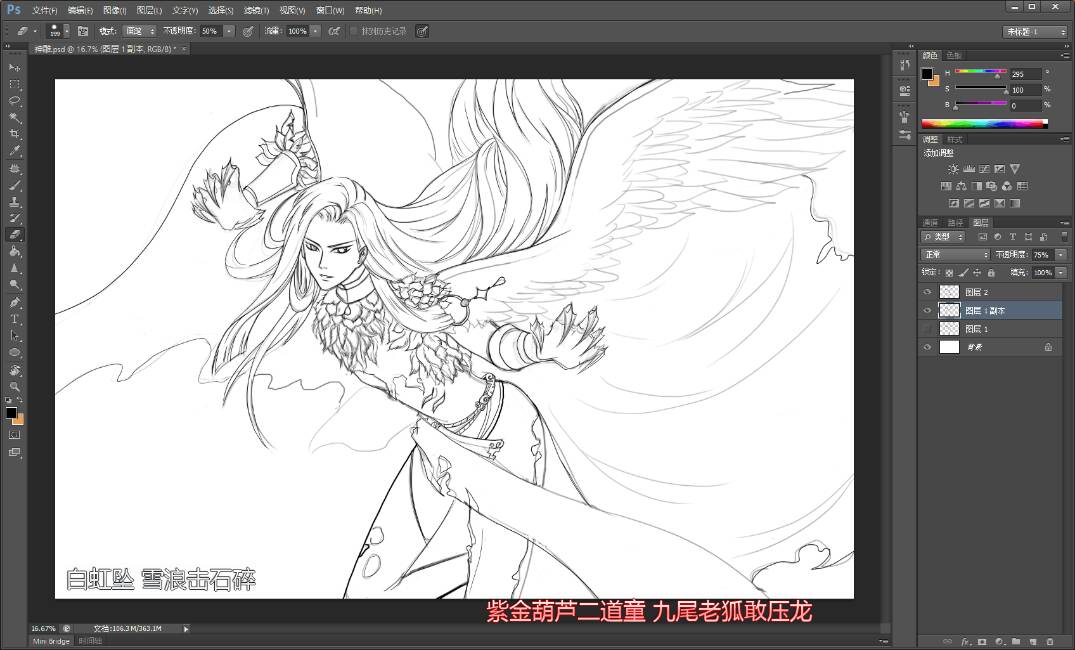This screenshot has height=650, width=1075.
Task: Select the Brush tool
Action: [x=14, y=185]
